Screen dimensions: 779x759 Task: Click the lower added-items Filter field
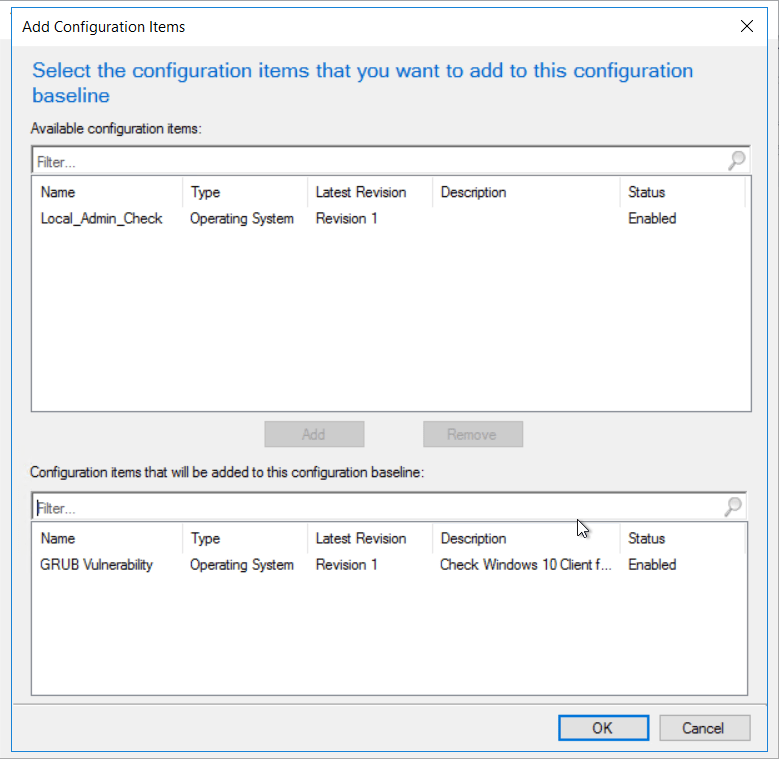(378, 507)
